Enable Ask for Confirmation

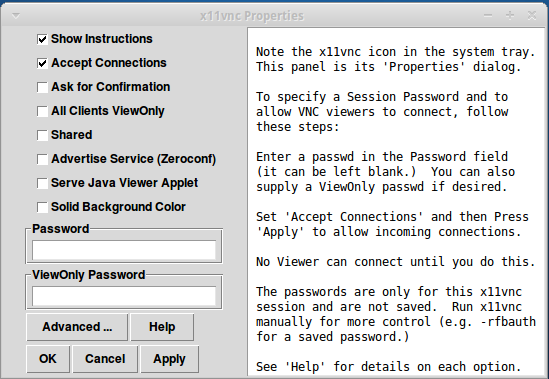[42, 87]
